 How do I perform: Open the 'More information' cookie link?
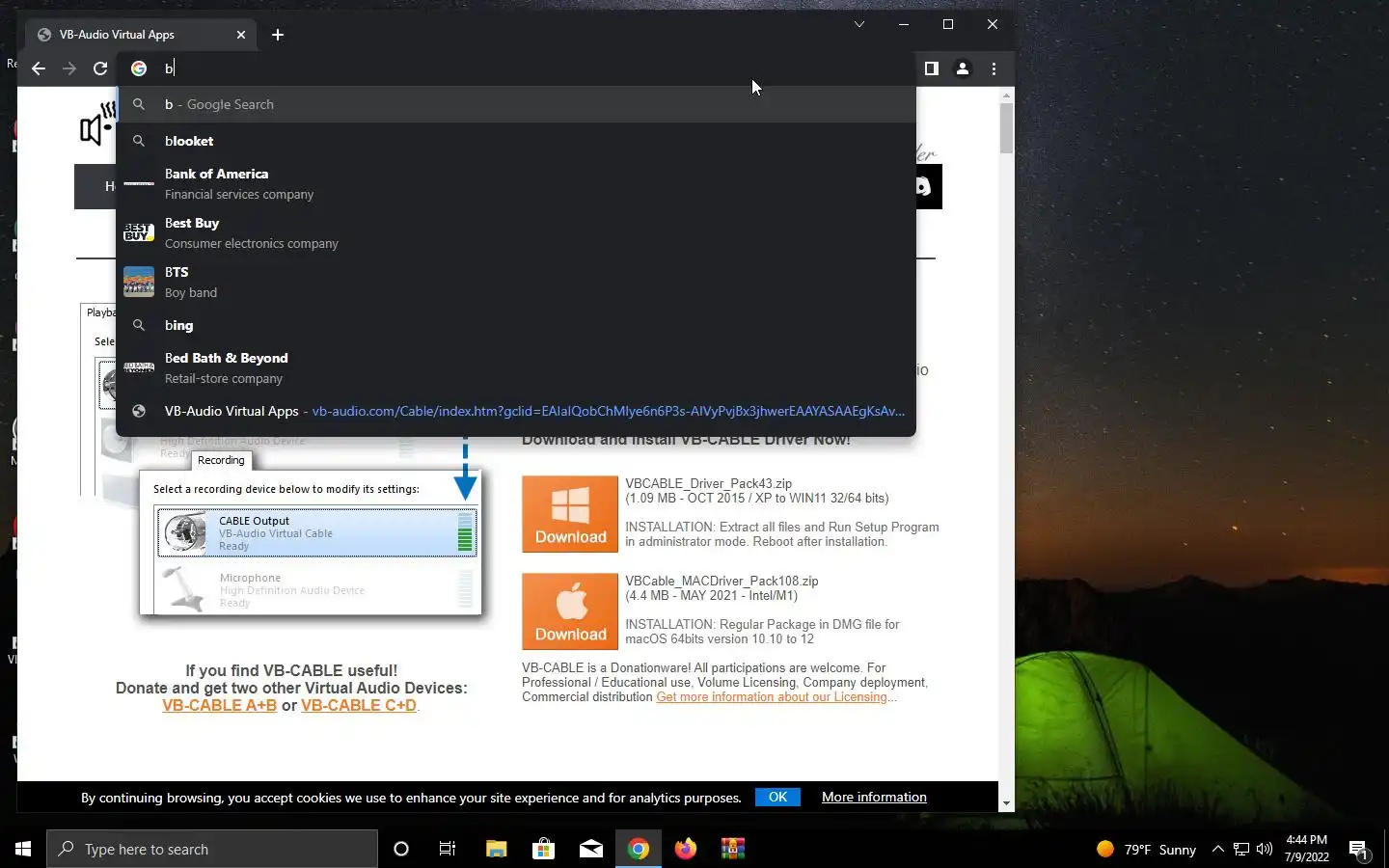pos(874,797)
